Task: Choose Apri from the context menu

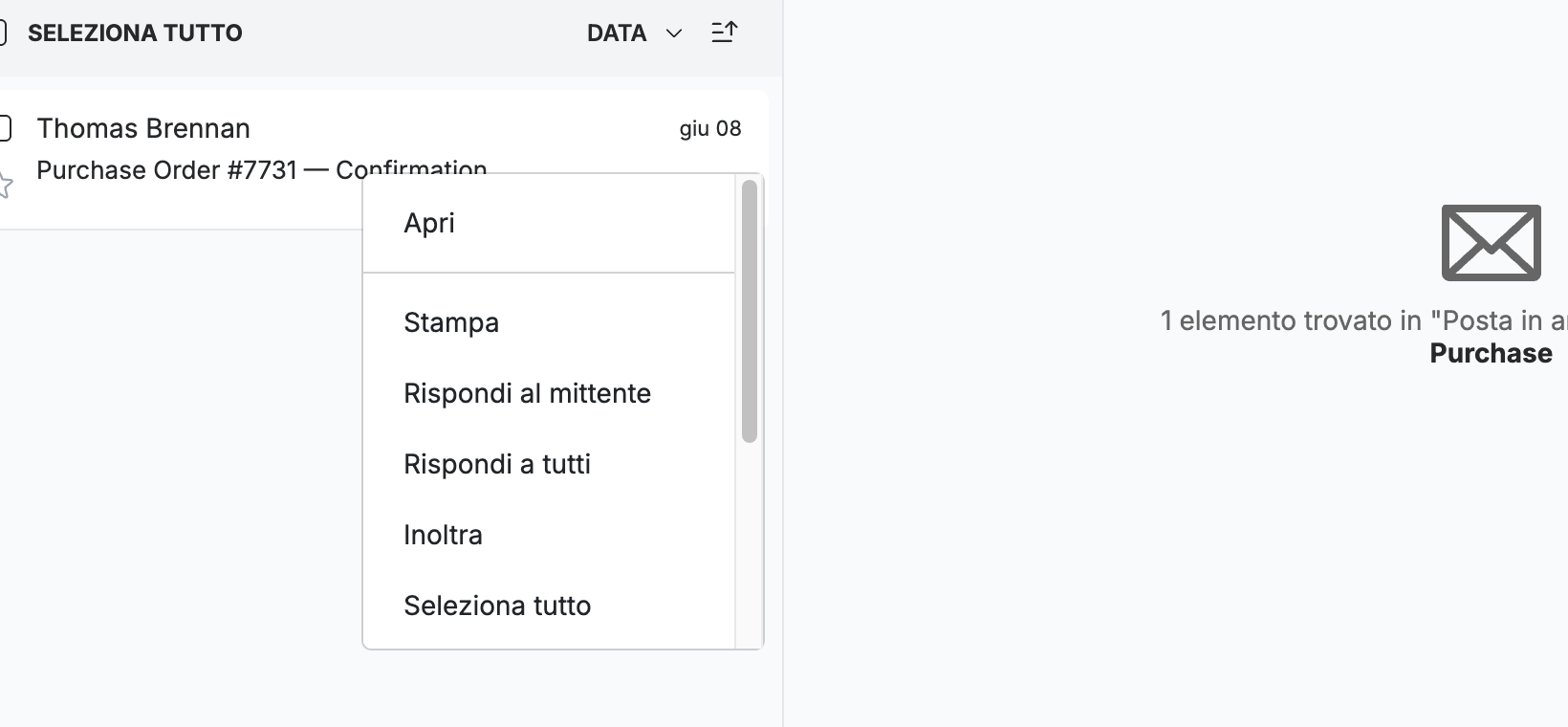Action: (549, 223)
